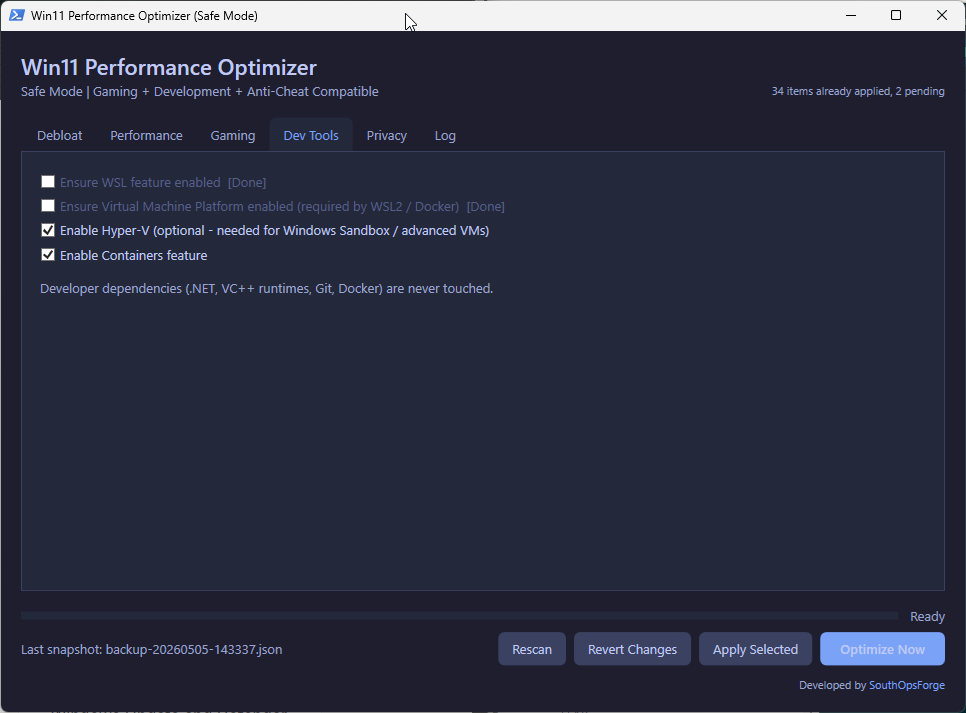Toggle Ensure Virtual Machine Platform enabled checkbox
Image resolution: width=966 pixels, height=713 pixels.
point(48,205)
